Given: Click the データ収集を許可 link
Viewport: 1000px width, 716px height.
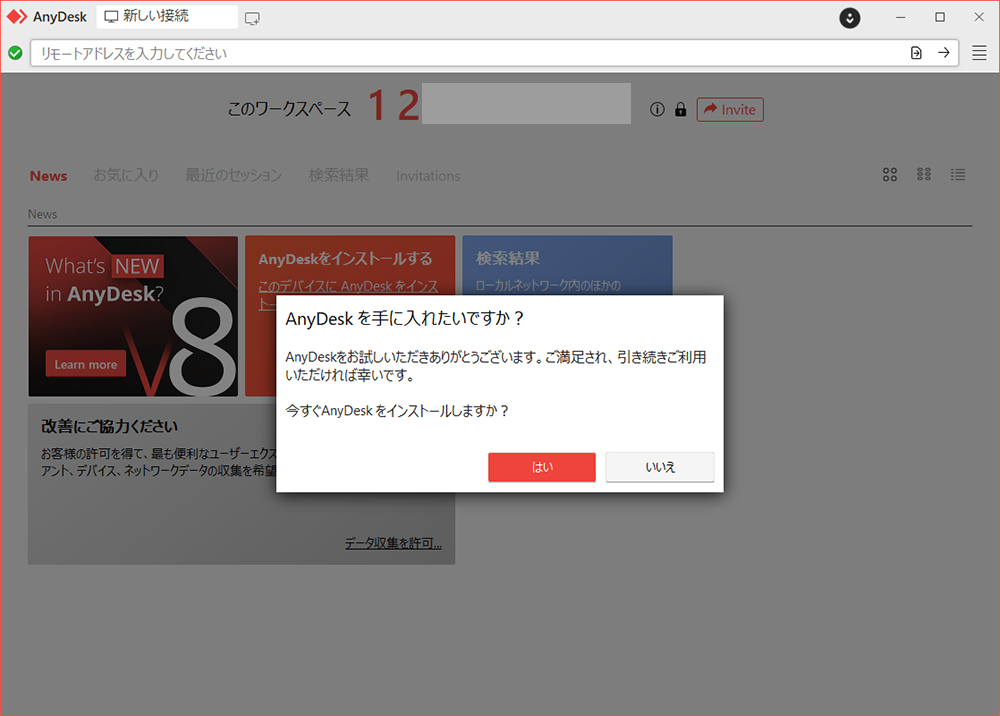Looking at the screenshot, I should (393, 544).
